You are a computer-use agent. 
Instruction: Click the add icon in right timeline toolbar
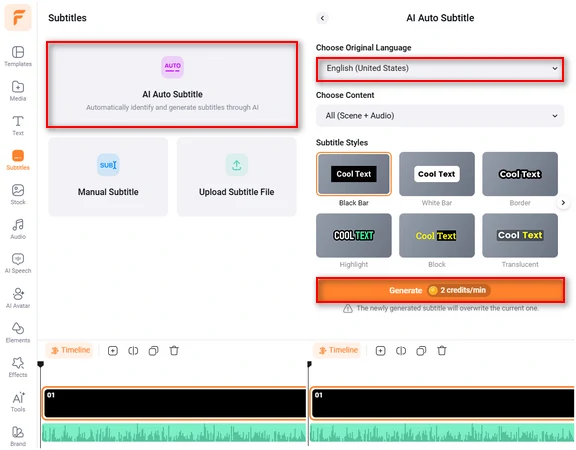pyautogui.click(x=381, y=351)
